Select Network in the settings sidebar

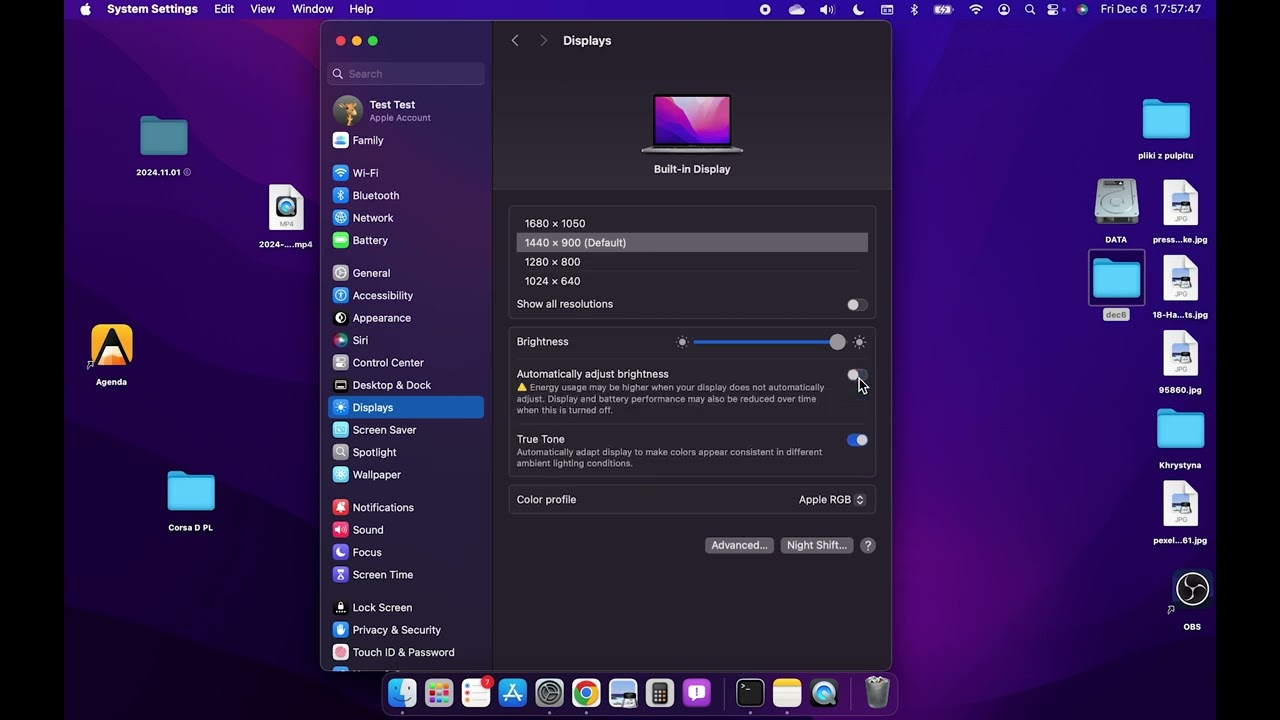pyautogui.click(x=406, y=218)
